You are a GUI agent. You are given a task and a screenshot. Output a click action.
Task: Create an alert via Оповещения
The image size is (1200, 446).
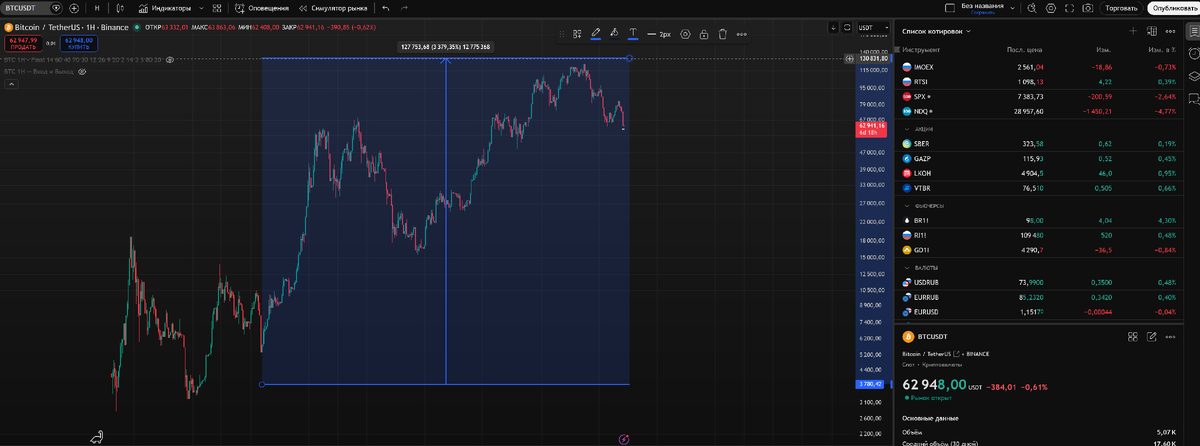click(260, 8)
